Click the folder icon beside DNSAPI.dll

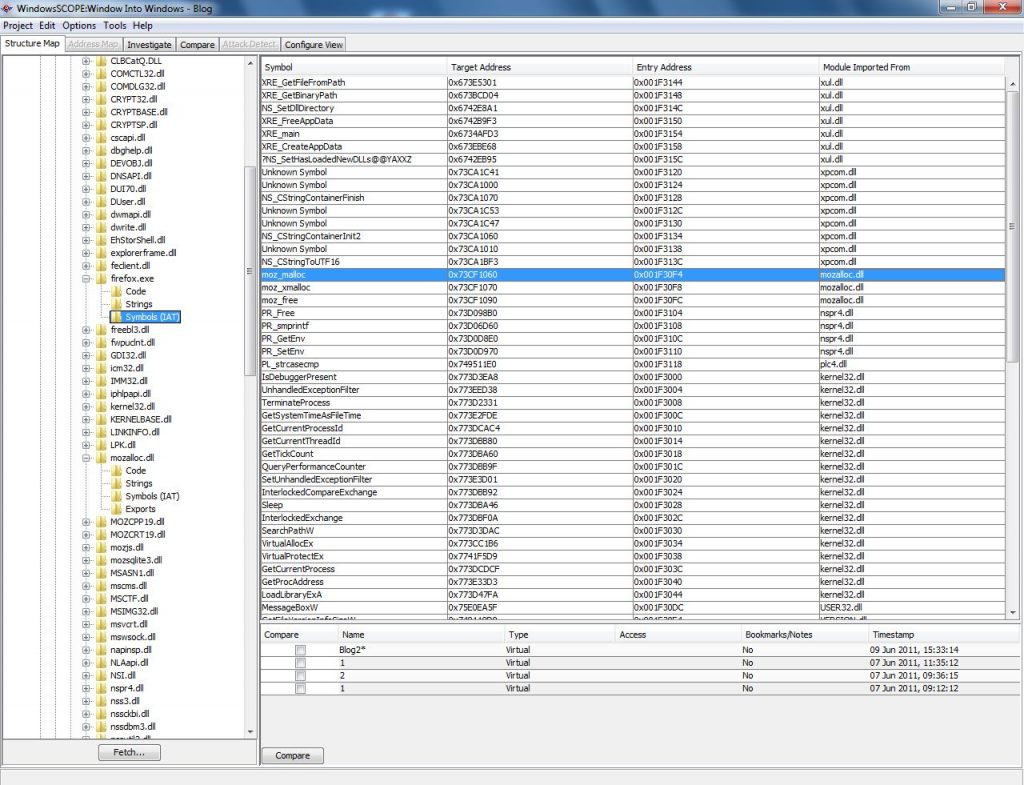tap(101, 176)
